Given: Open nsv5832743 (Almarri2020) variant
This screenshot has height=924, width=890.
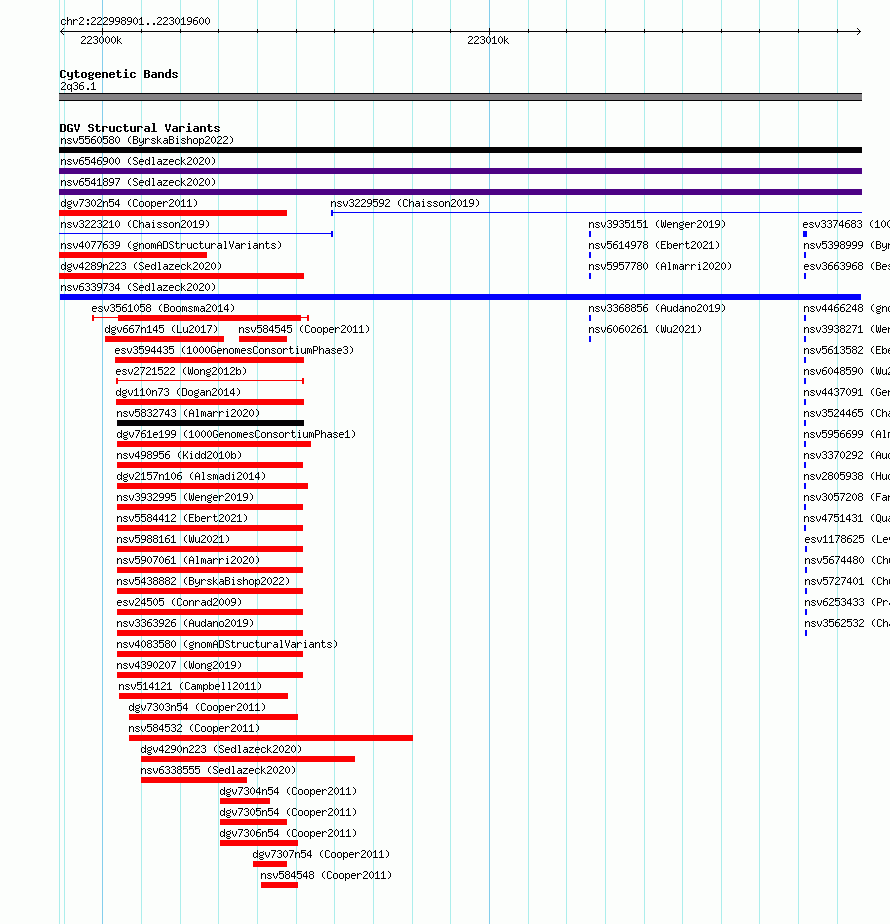Looking at the screenshot, I should [x=188, y=414].
